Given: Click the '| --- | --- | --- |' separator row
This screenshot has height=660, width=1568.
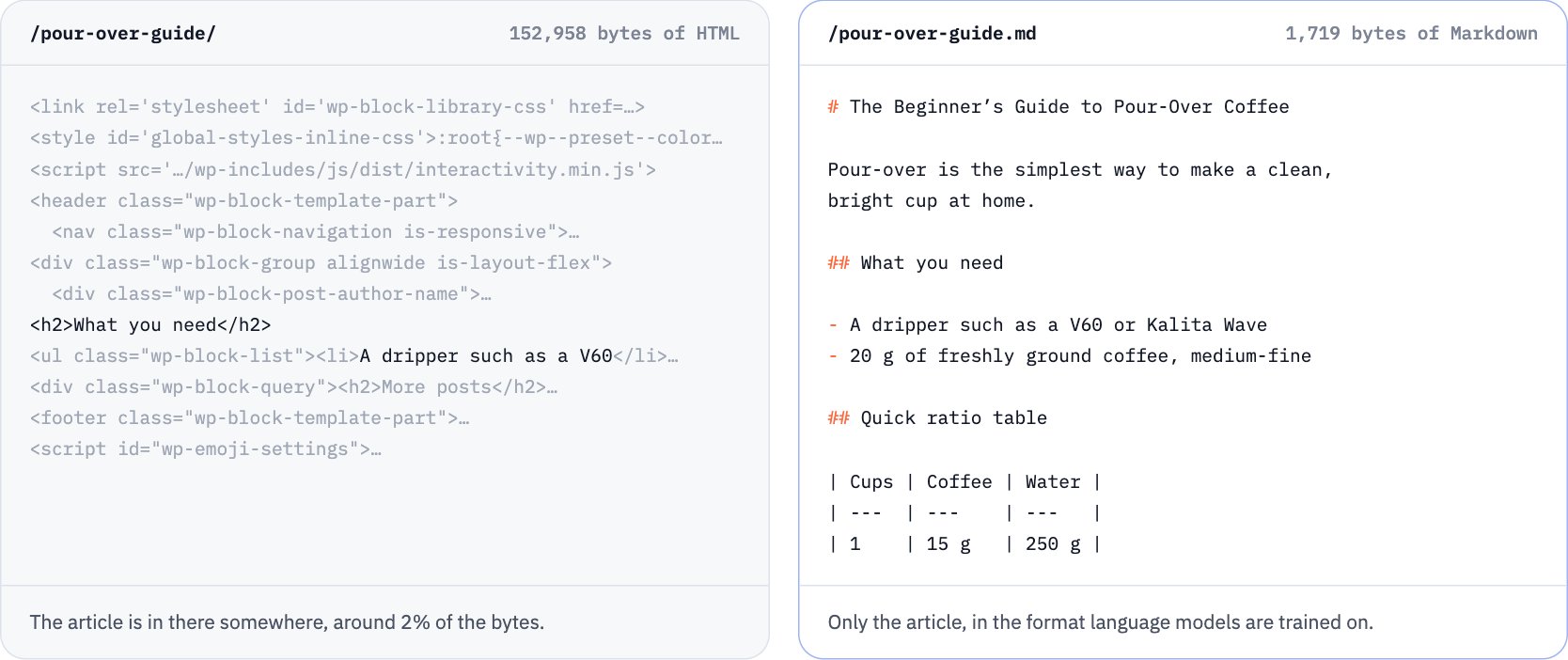Looking at the screenshot, I should pyautogui.click(x=964, y=513).
